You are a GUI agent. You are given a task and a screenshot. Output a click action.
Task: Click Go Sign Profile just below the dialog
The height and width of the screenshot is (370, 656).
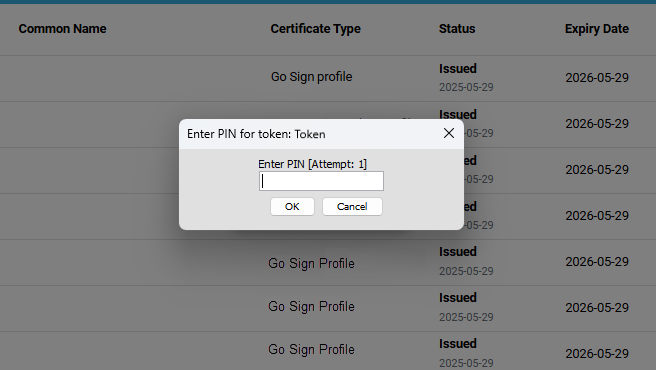pos(311,264)
